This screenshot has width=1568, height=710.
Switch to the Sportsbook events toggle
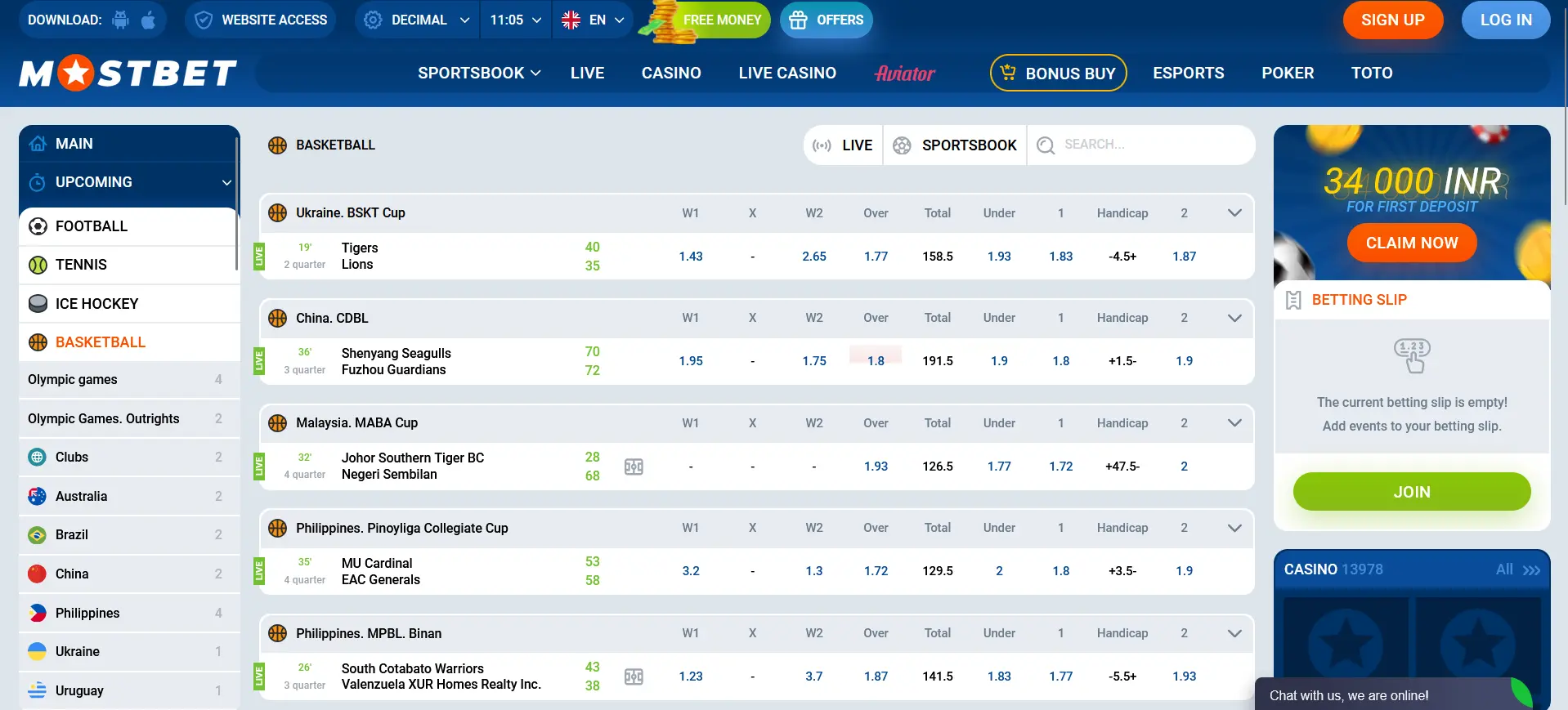click(x=955, y=145)
